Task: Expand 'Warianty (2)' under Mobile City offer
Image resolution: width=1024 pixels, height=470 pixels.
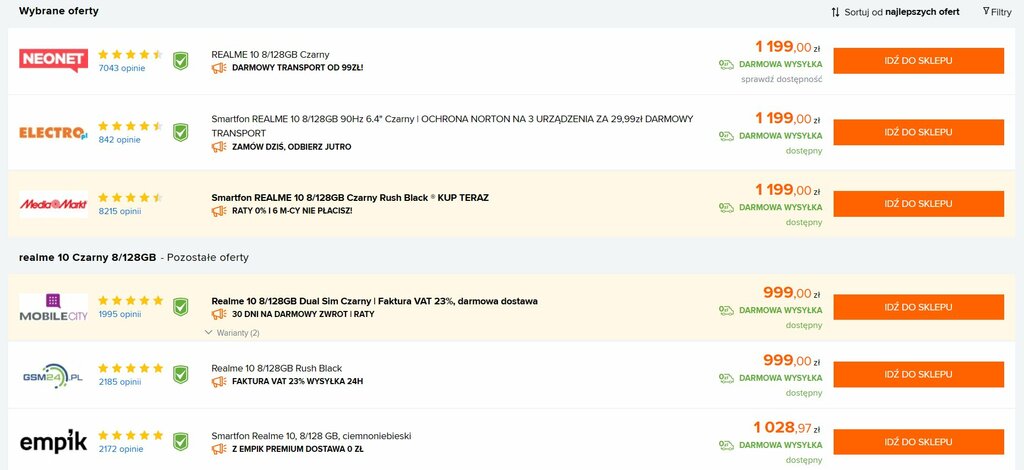Action: coord(232,333)
